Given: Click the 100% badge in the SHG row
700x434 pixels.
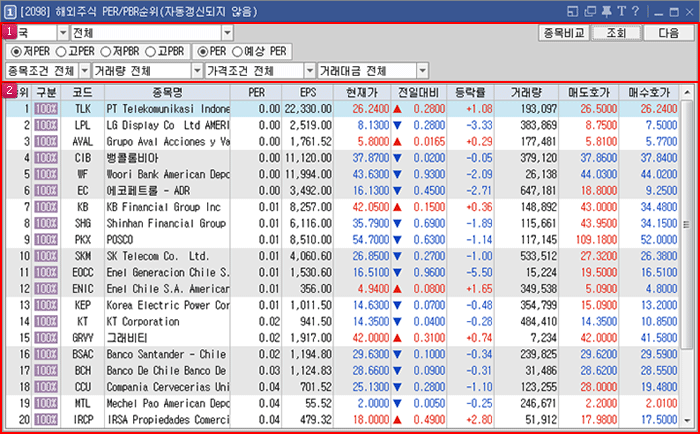Looking at the screenshot, I should tap(46, 223).
